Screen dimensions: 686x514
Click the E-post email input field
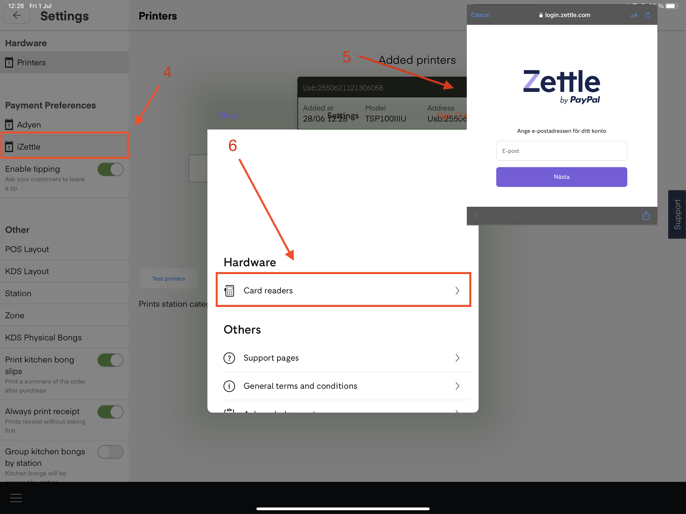561,151
